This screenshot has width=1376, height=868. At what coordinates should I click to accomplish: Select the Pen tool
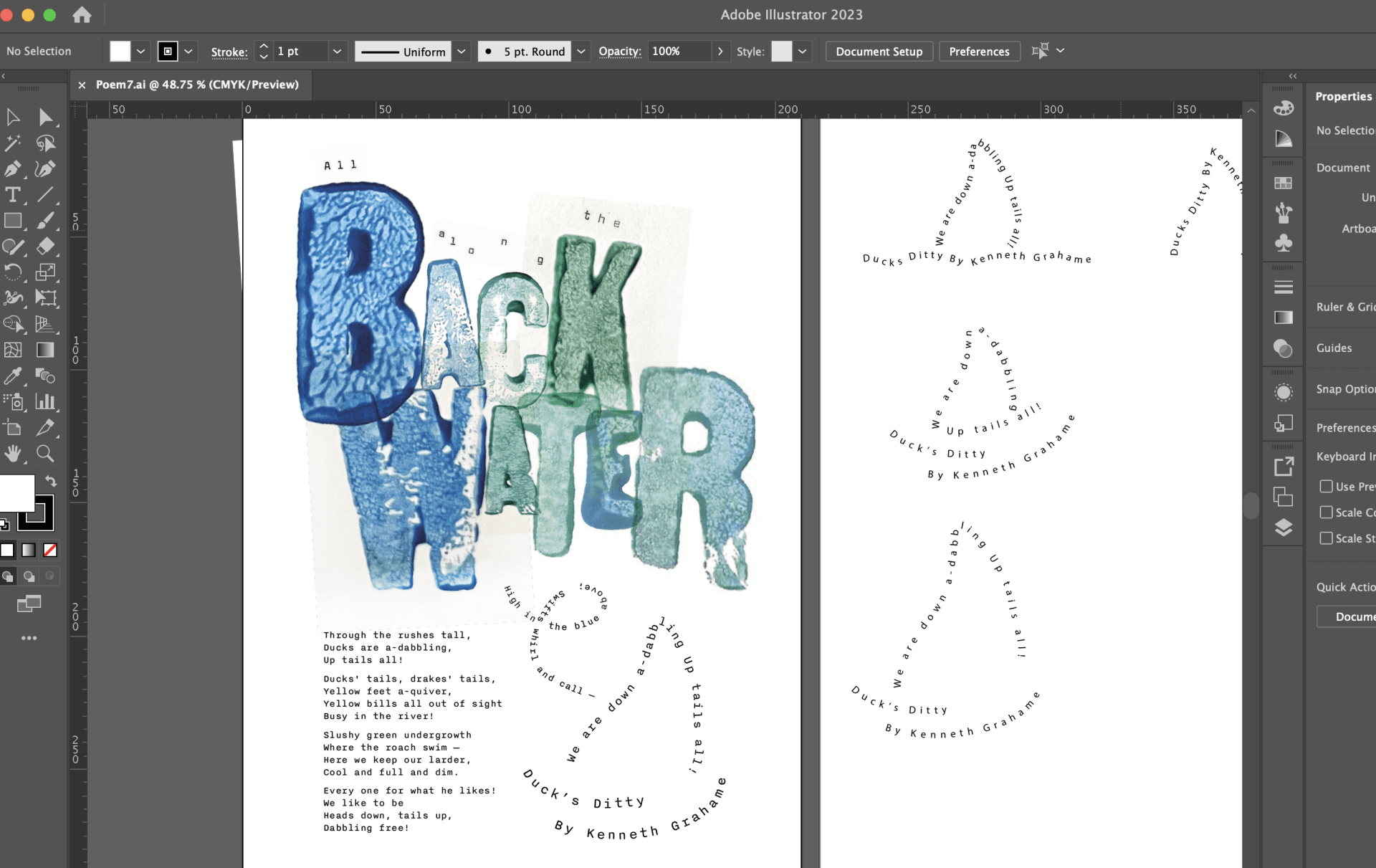pos(13,169)
